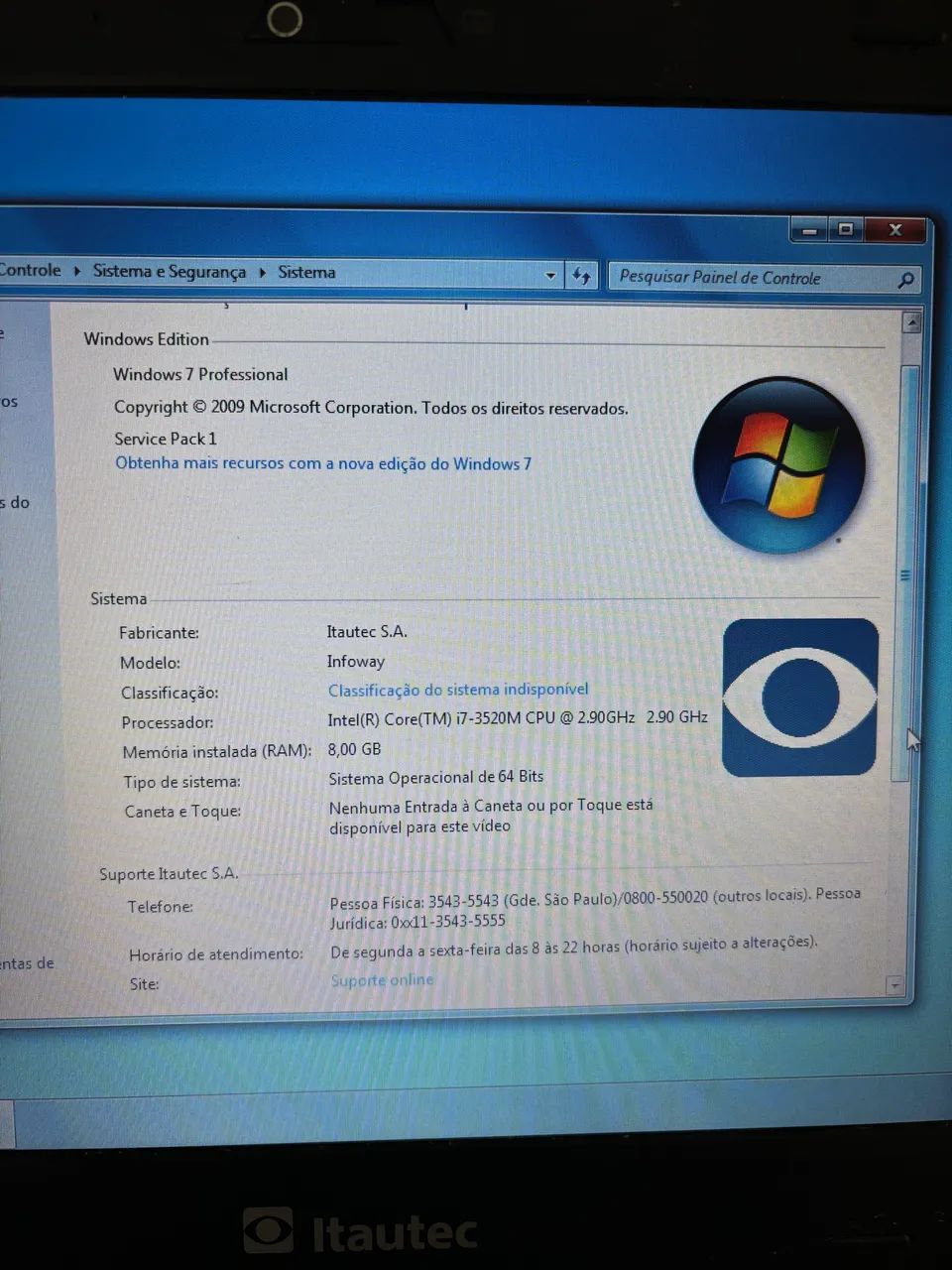The width and height of the screenshot is (952, 1270).
Task: Open Classificação do sistema indisponível link
Action: click(458, 689)
